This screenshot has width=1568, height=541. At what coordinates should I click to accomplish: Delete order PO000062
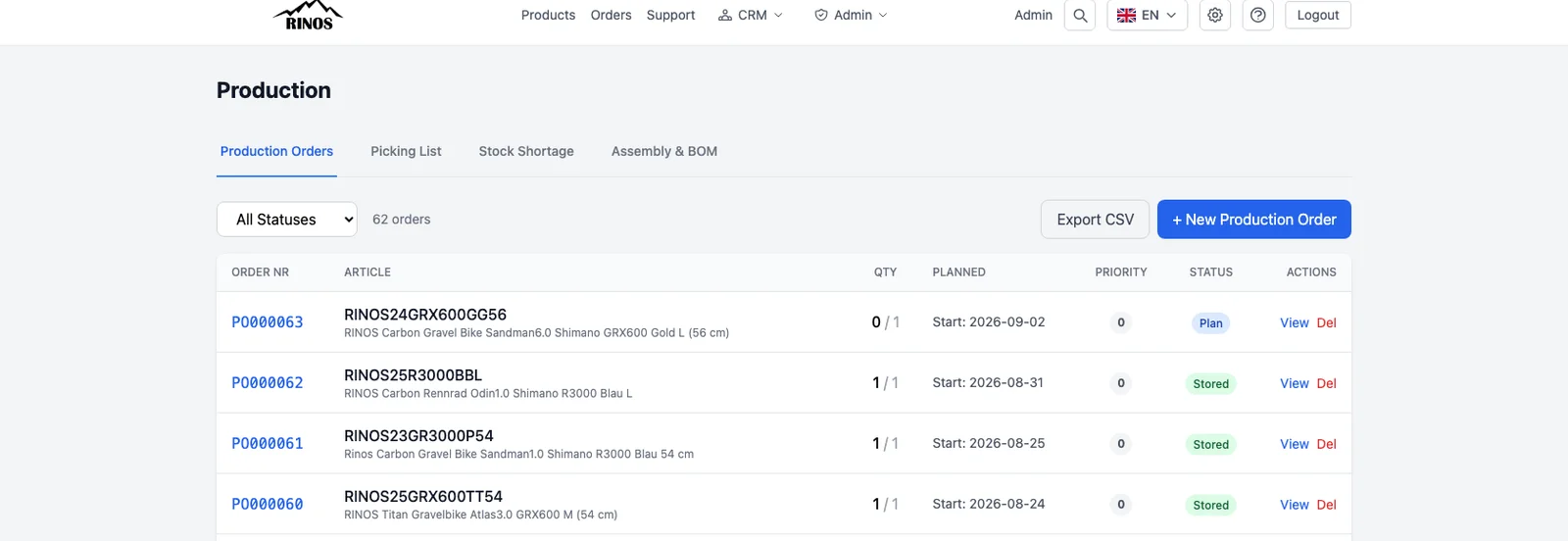point(1327,383)
